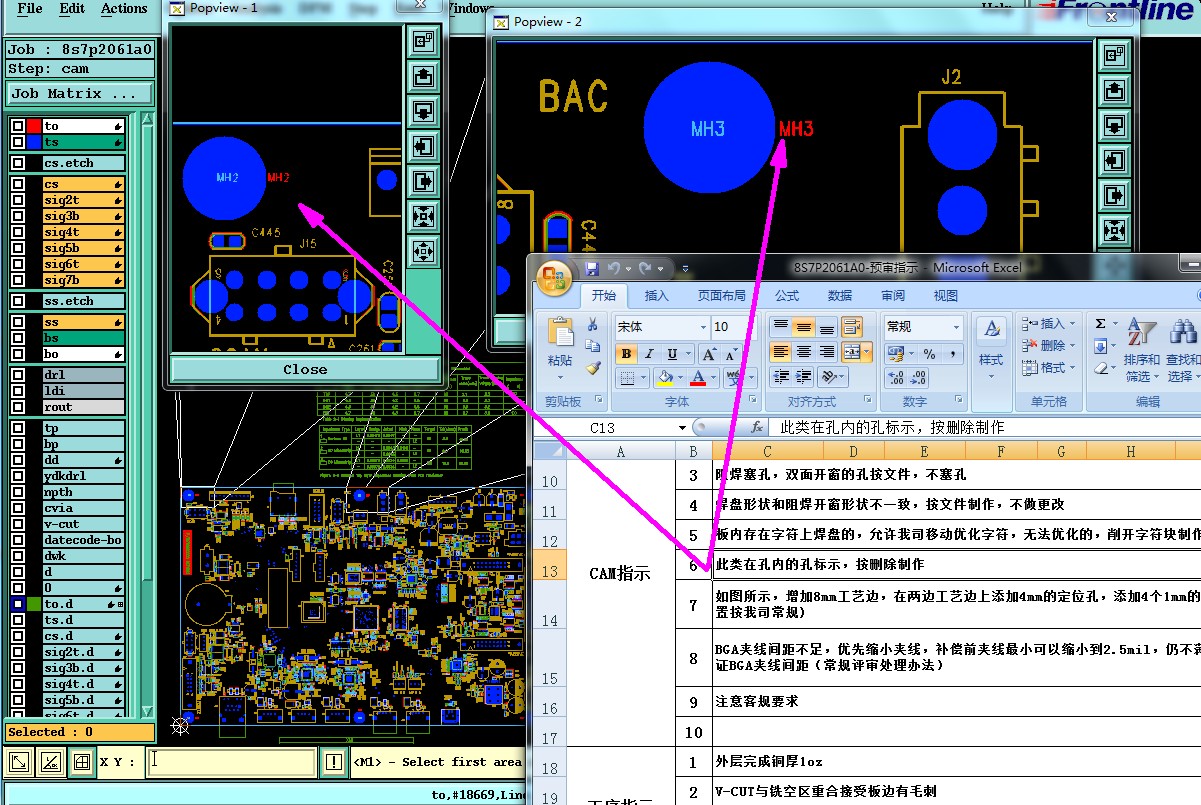Click the Center horizontal alignment icon

(803, 352)
